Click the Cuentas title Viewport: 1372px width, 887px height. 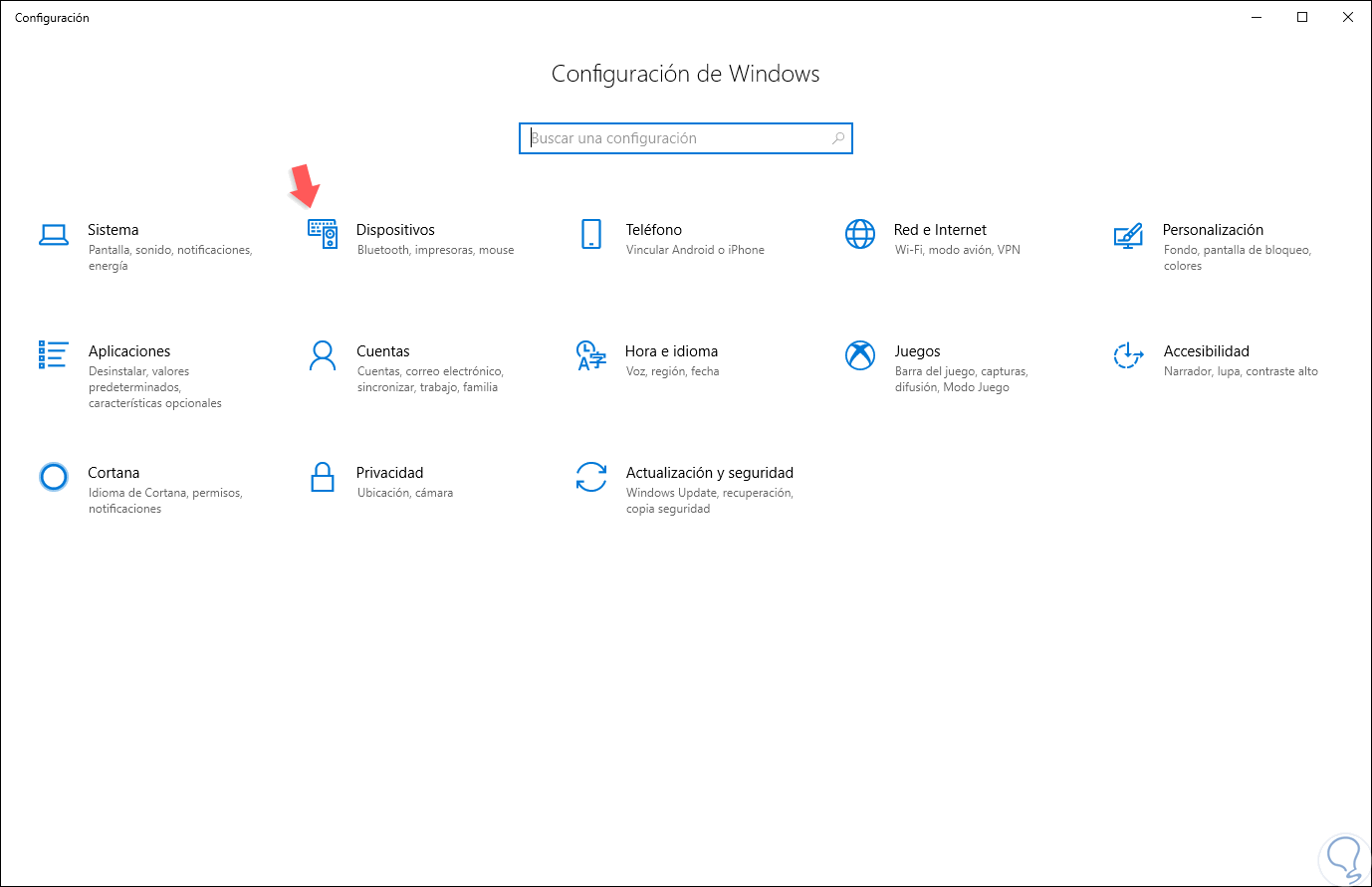[x=383, y=351]
